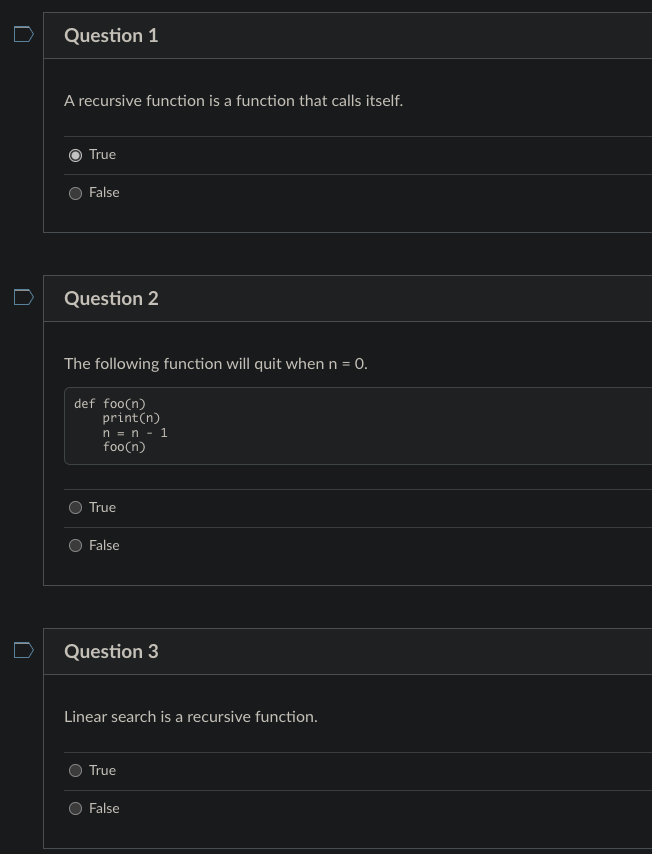Flag Question 1 with the bookmark icon
The height and width of the screenshot is (854, 652).
click(23, 34)
